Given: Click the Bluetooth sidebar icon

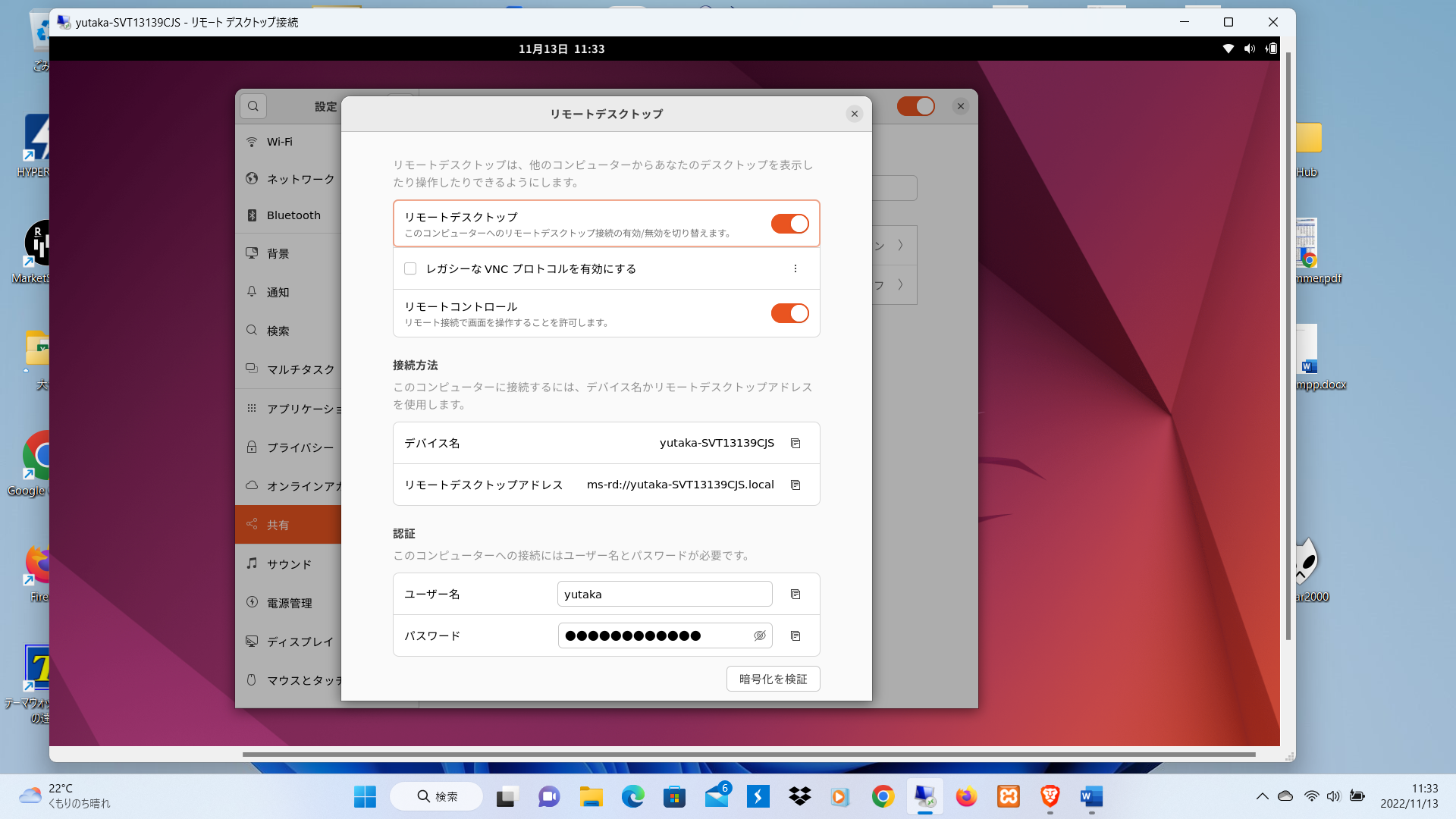Looking at the screenshot, I should [252, 215].
